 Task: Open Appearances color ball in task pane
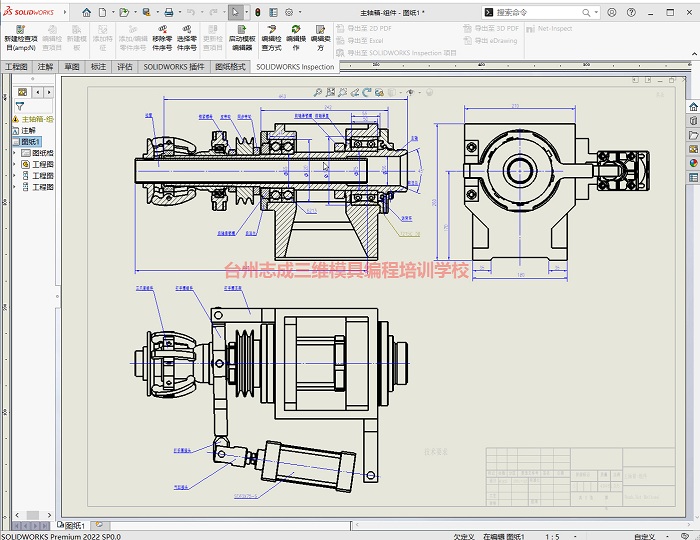click(693, 163)
